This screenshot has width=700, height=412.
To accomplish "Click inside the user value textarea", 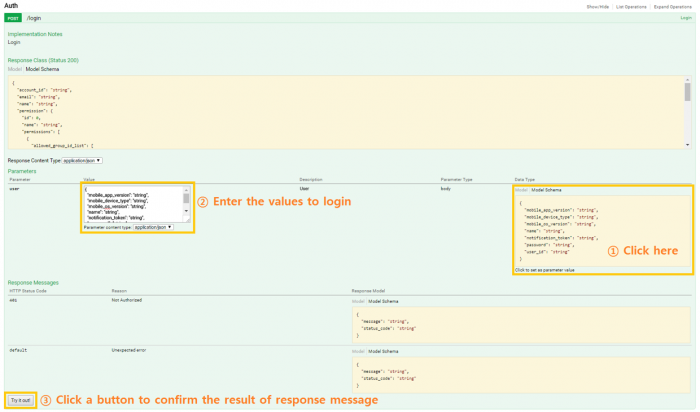I will point(130,204).
